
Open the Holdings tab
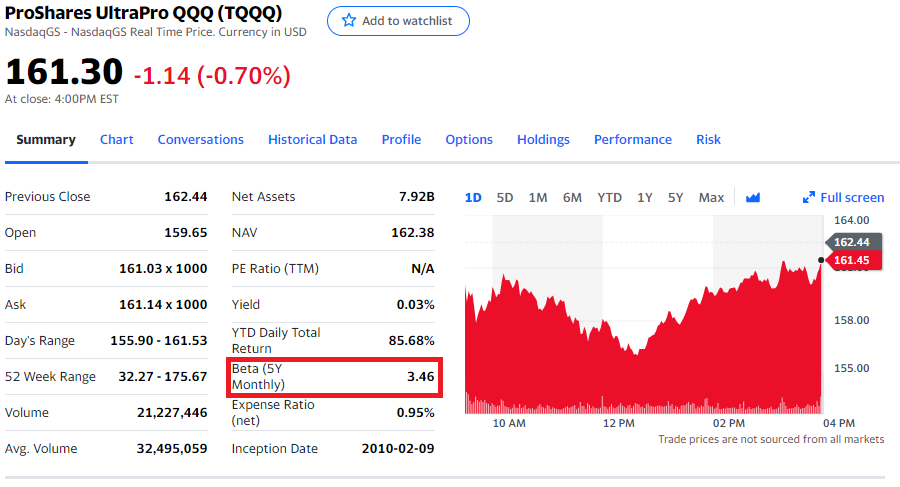click(x=544, y=140)
